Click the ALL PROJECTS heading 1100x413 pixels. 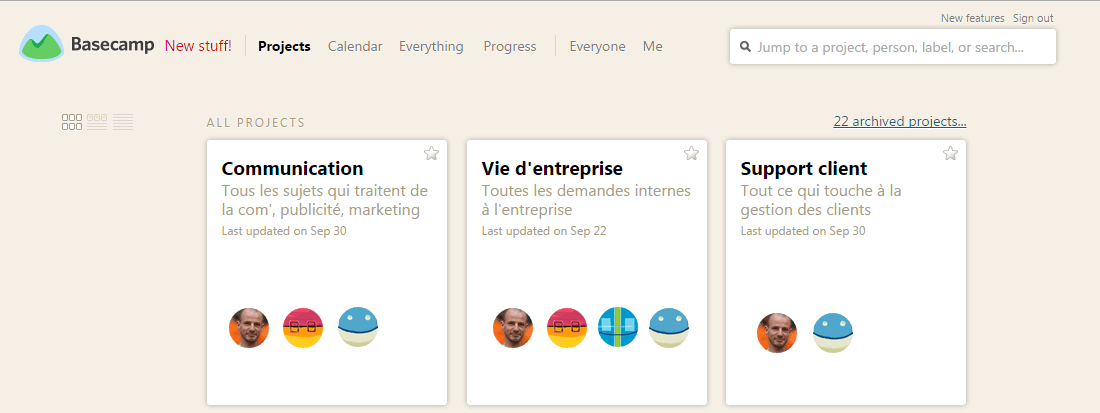coord(256,123)
